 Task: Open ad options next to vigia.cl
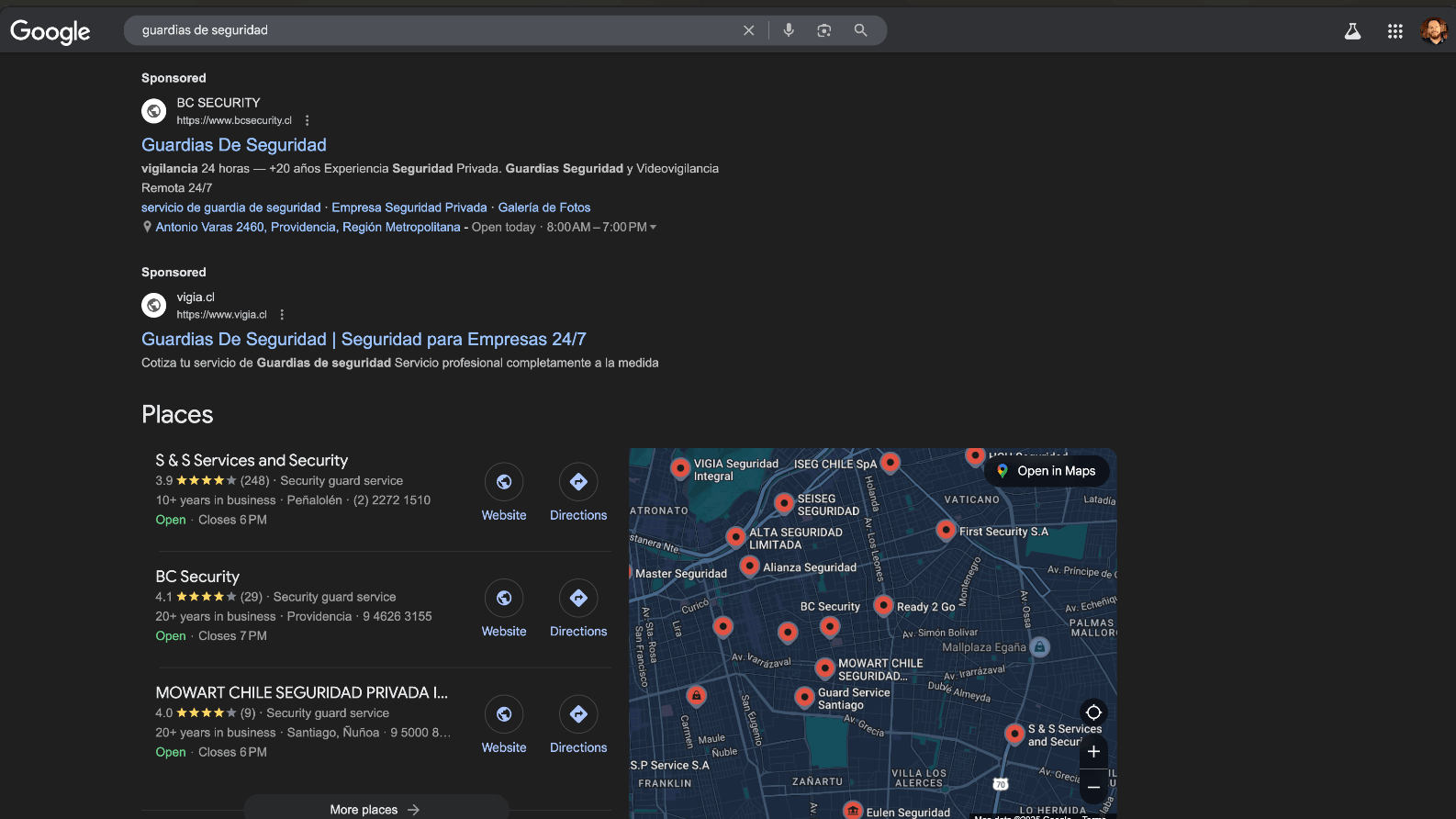point(282,315)
